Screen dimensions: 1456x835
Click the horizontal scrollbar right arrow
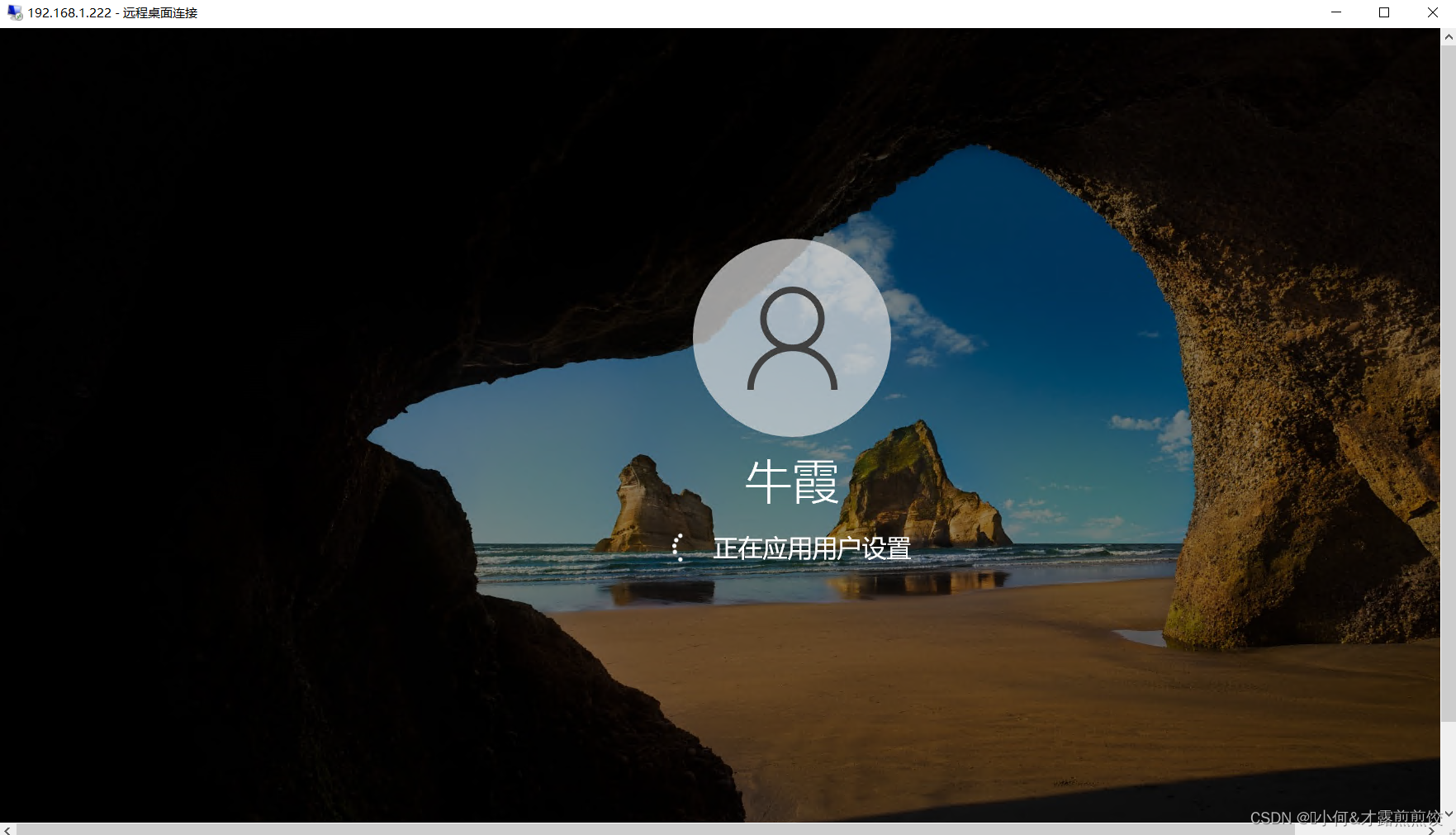tap(1433, 829)
